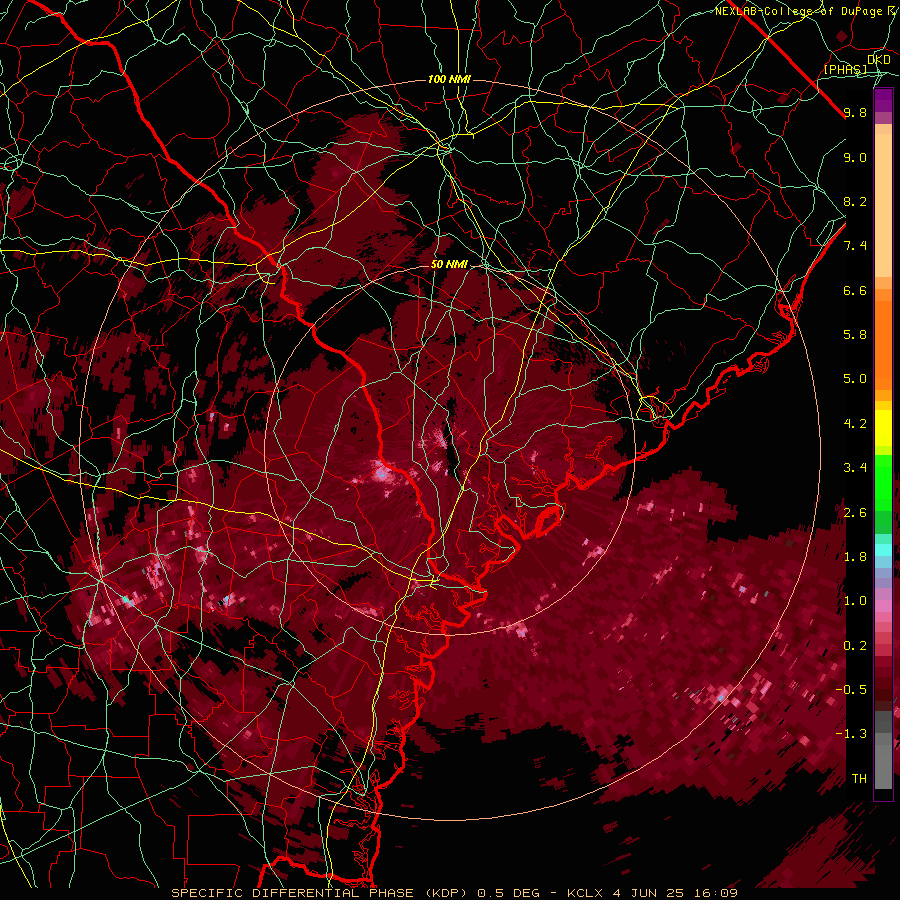Viewport: 900px width, 900px height.
Task: Click the 50 NMI range ring label
Action: point(449,264)
